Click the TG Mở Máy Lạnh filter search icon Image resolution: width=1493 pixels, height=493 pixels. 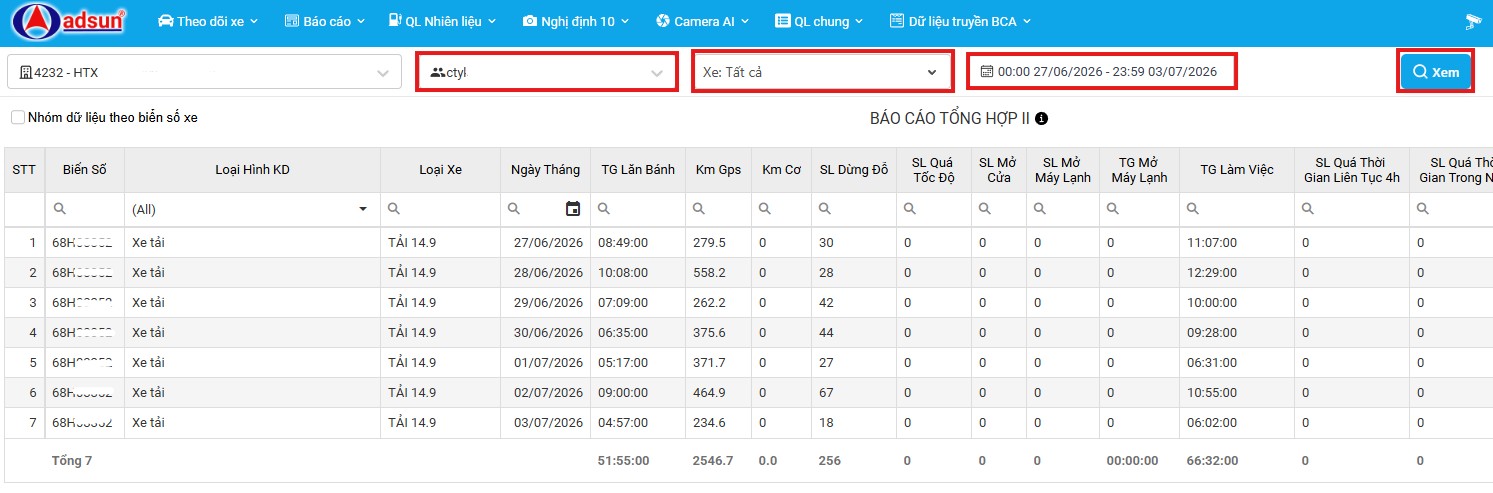point(1113,209)
